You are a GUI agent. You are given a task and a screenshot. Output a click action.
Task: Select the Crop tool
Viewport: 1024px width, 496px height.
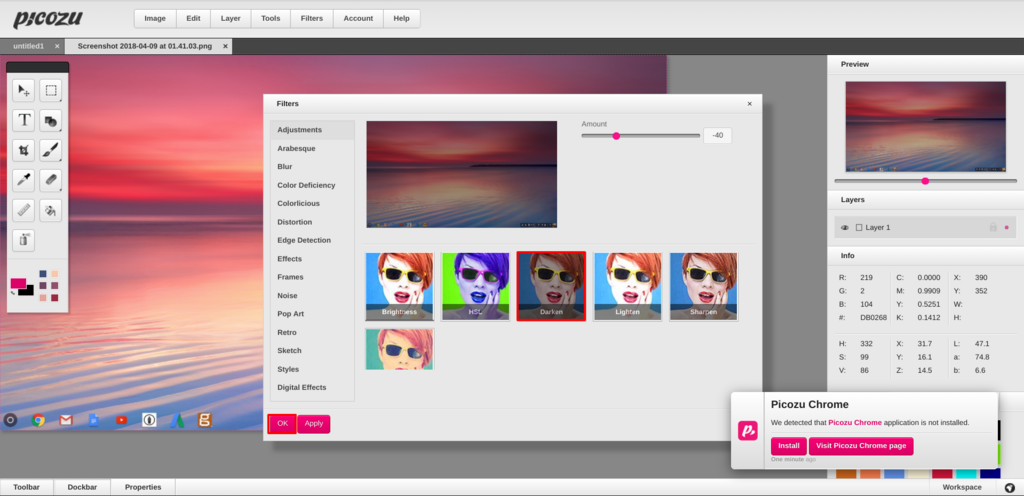[x=24, y=150]
